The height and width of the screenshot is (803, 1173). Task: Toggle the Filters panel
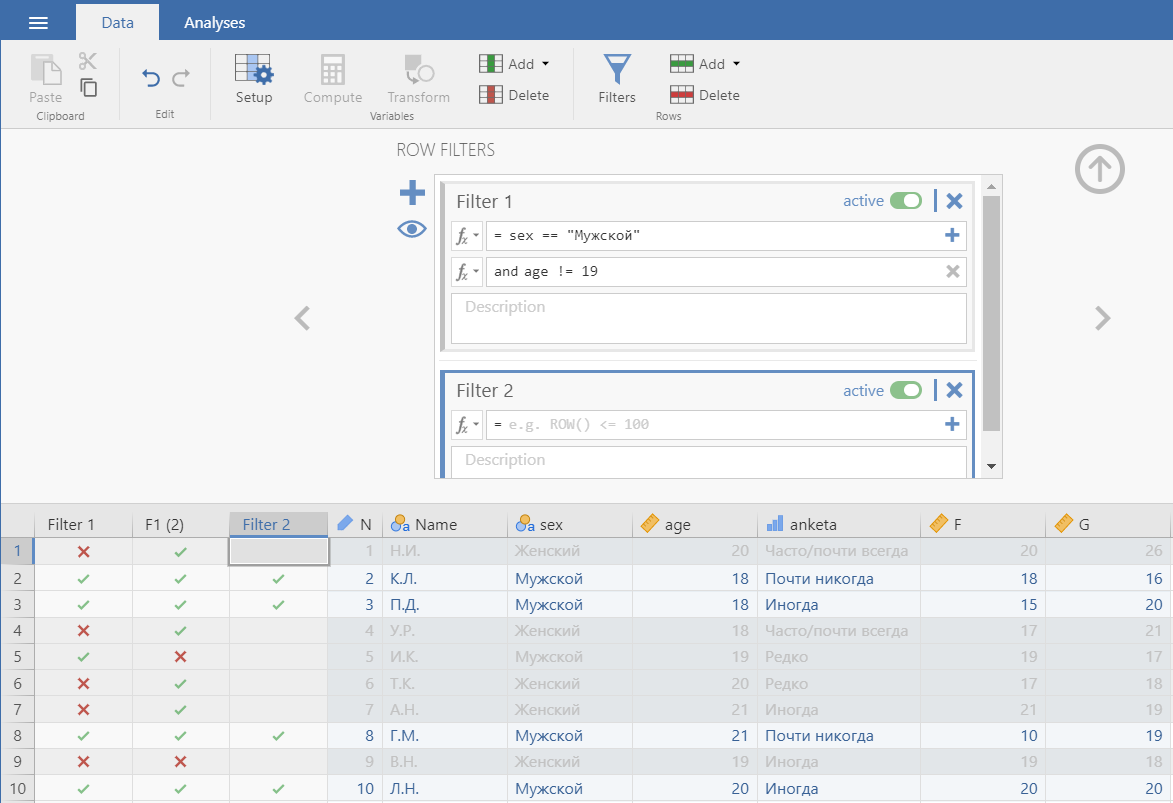pyautogui.click(x=617, y=79)
